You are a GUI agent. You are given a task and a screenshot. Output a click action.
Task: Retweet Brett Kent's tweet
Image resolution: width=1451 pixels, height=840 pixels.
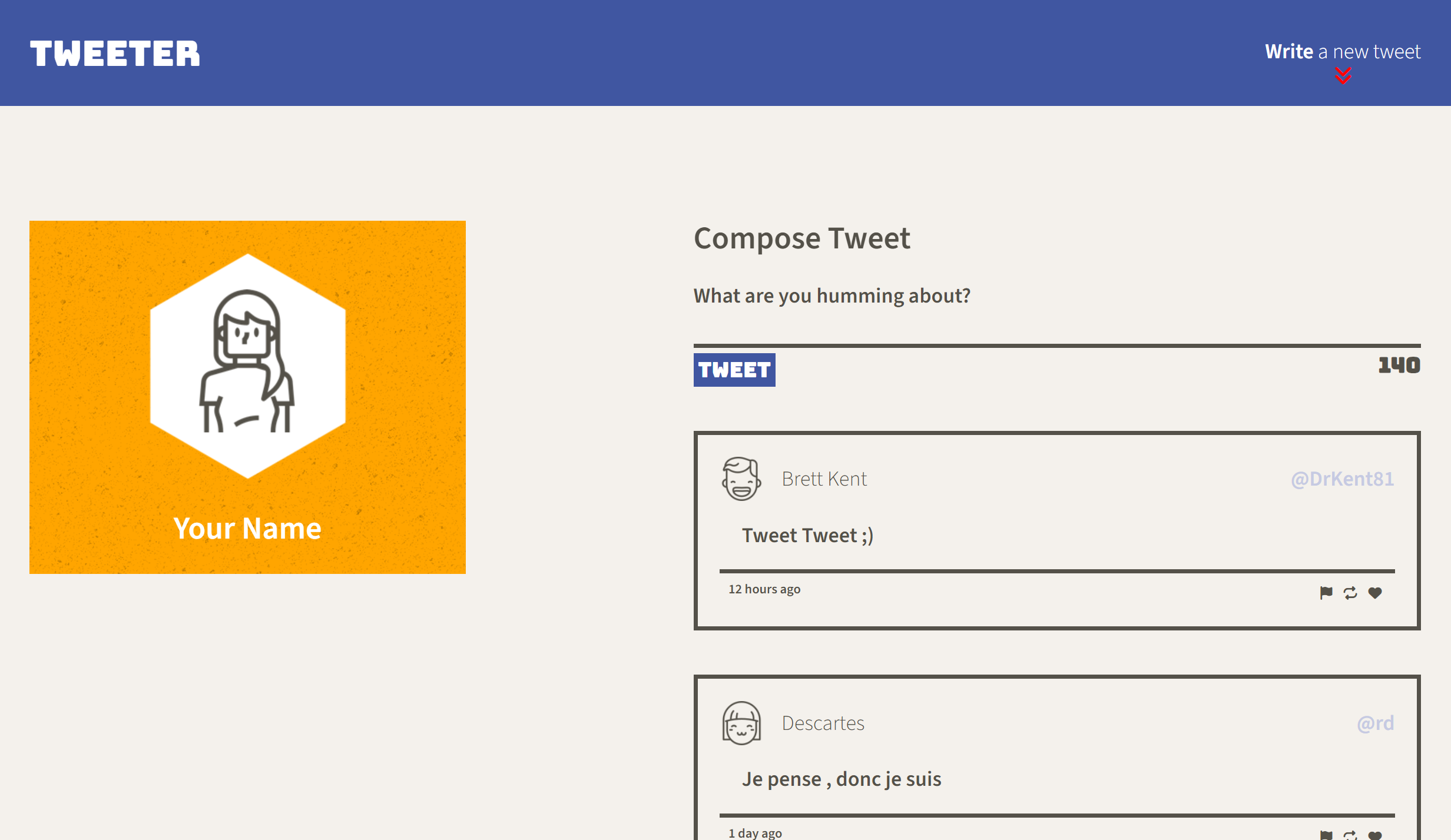tap(1350, 593)
